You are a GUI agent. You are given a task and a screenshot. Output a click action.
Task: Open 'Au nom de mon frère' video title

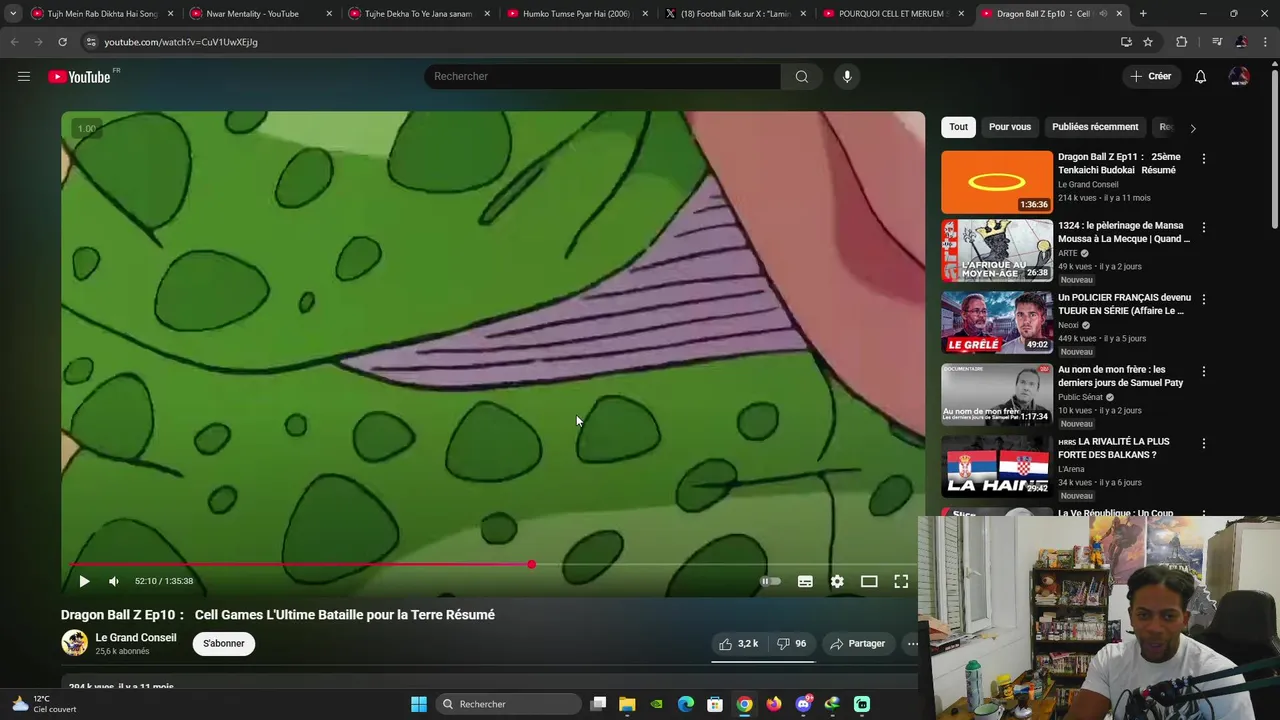click(x=1121, y=376)
